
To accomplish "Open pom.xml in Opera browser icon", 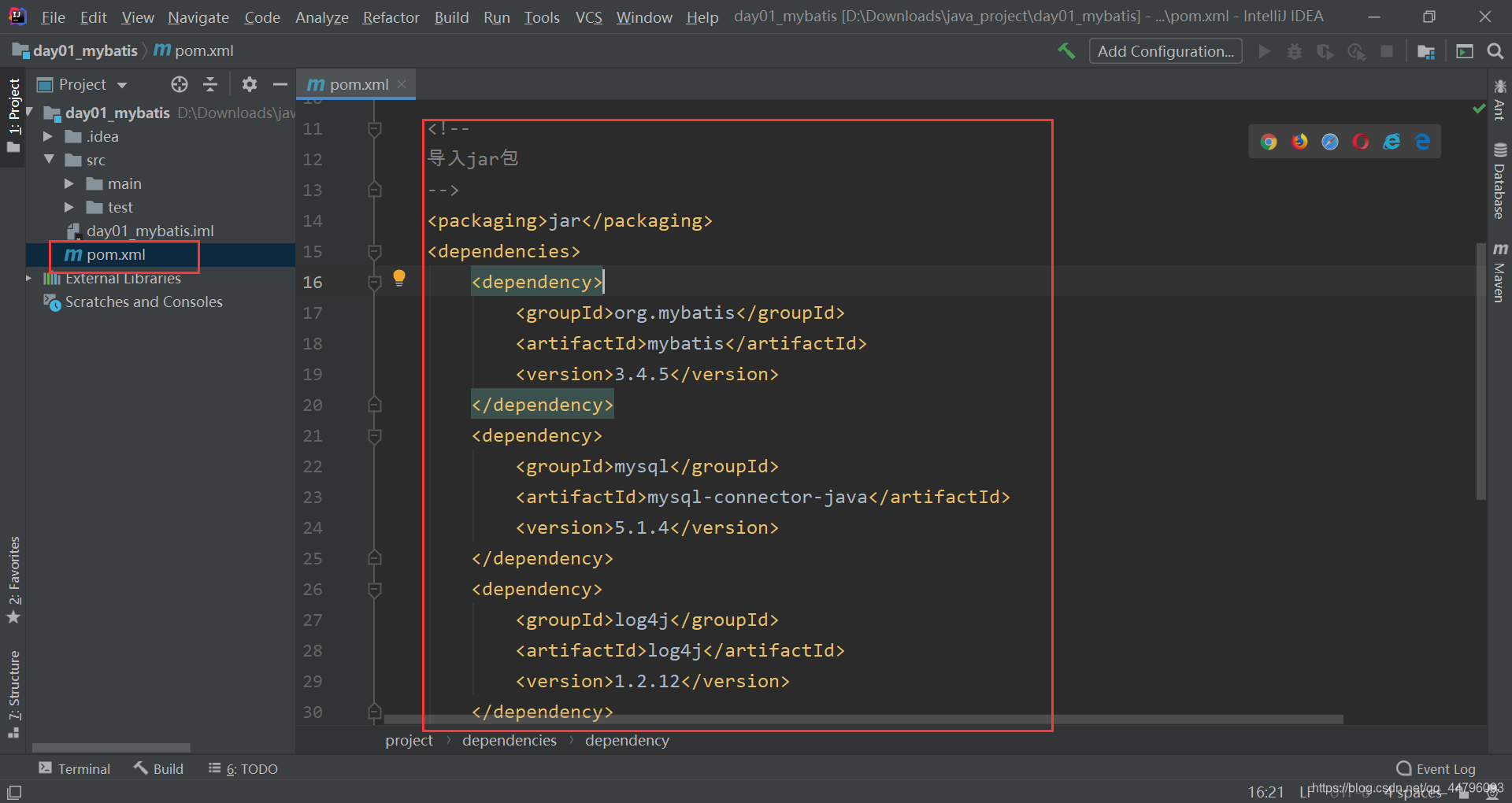I will (x=1361, y=142).
